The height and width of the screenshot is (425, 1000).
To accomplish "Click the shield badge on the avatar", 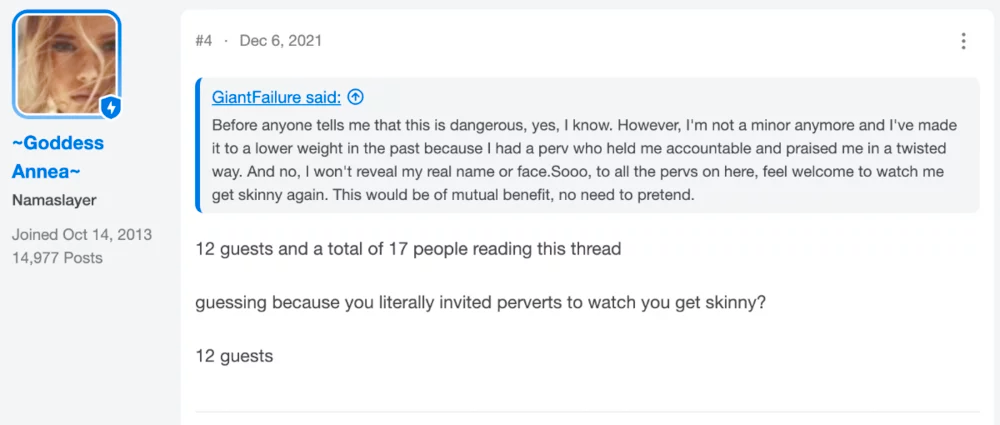I will (x=110, y=108).
